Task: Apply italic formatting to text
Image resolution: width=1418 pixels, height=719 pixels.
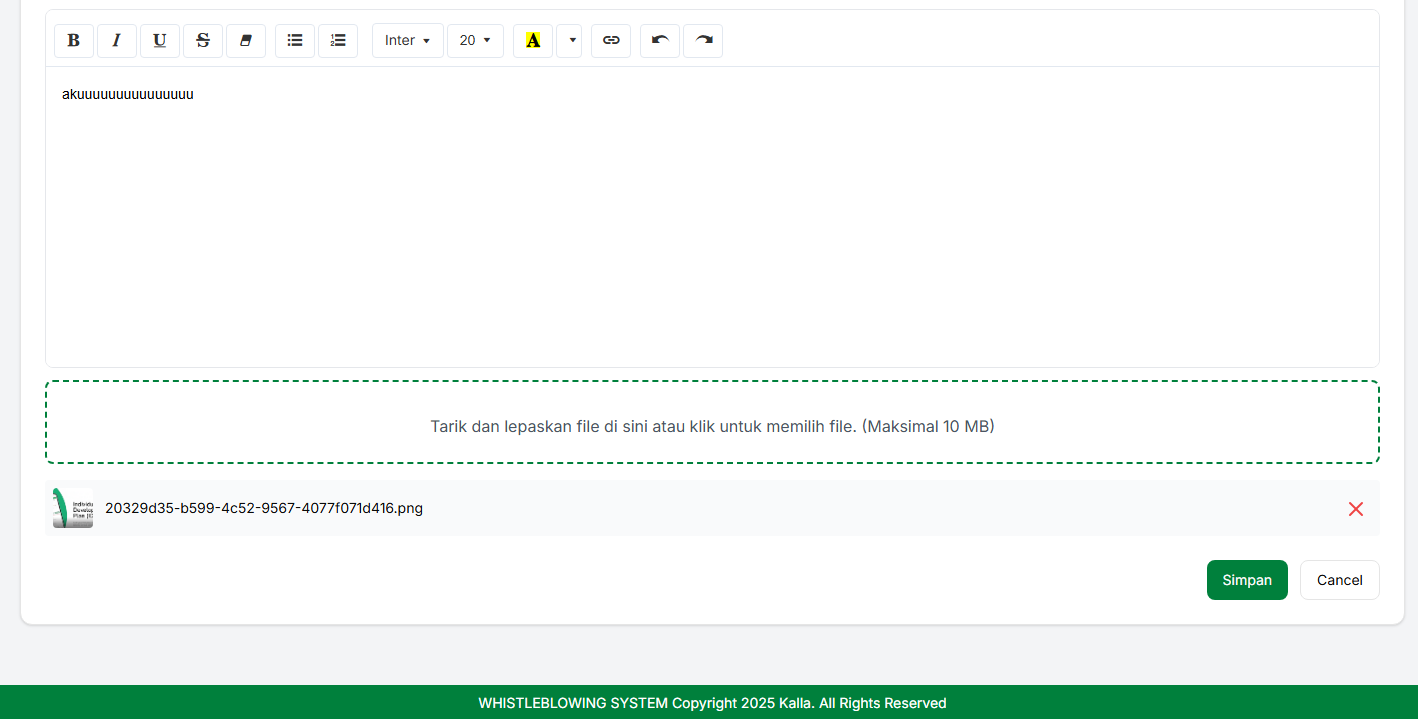Action: point(117,41)
